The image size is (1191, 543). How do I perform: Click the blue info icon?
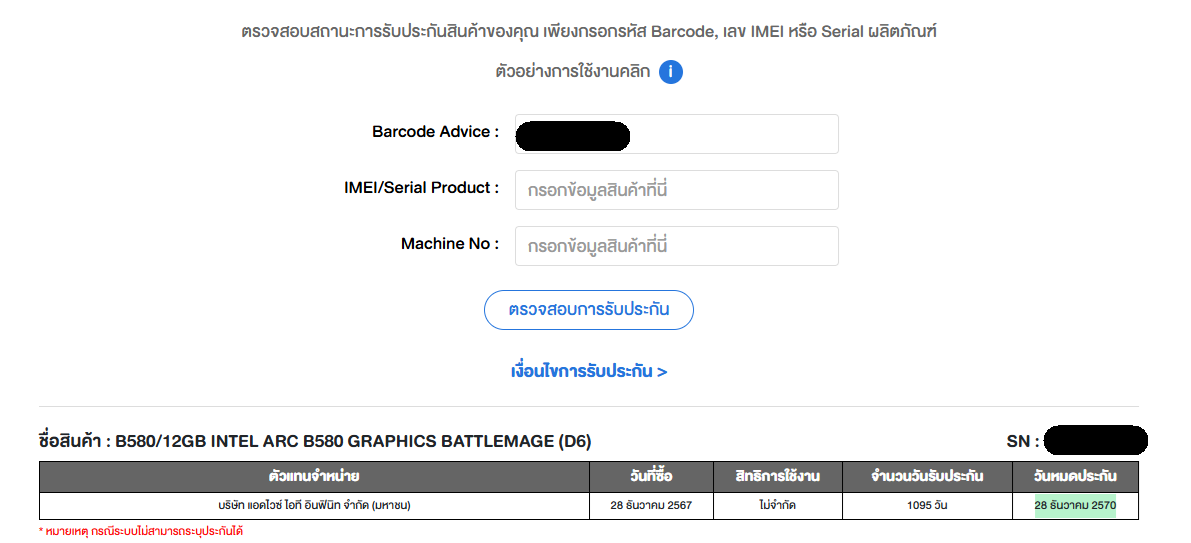(671, 72)
